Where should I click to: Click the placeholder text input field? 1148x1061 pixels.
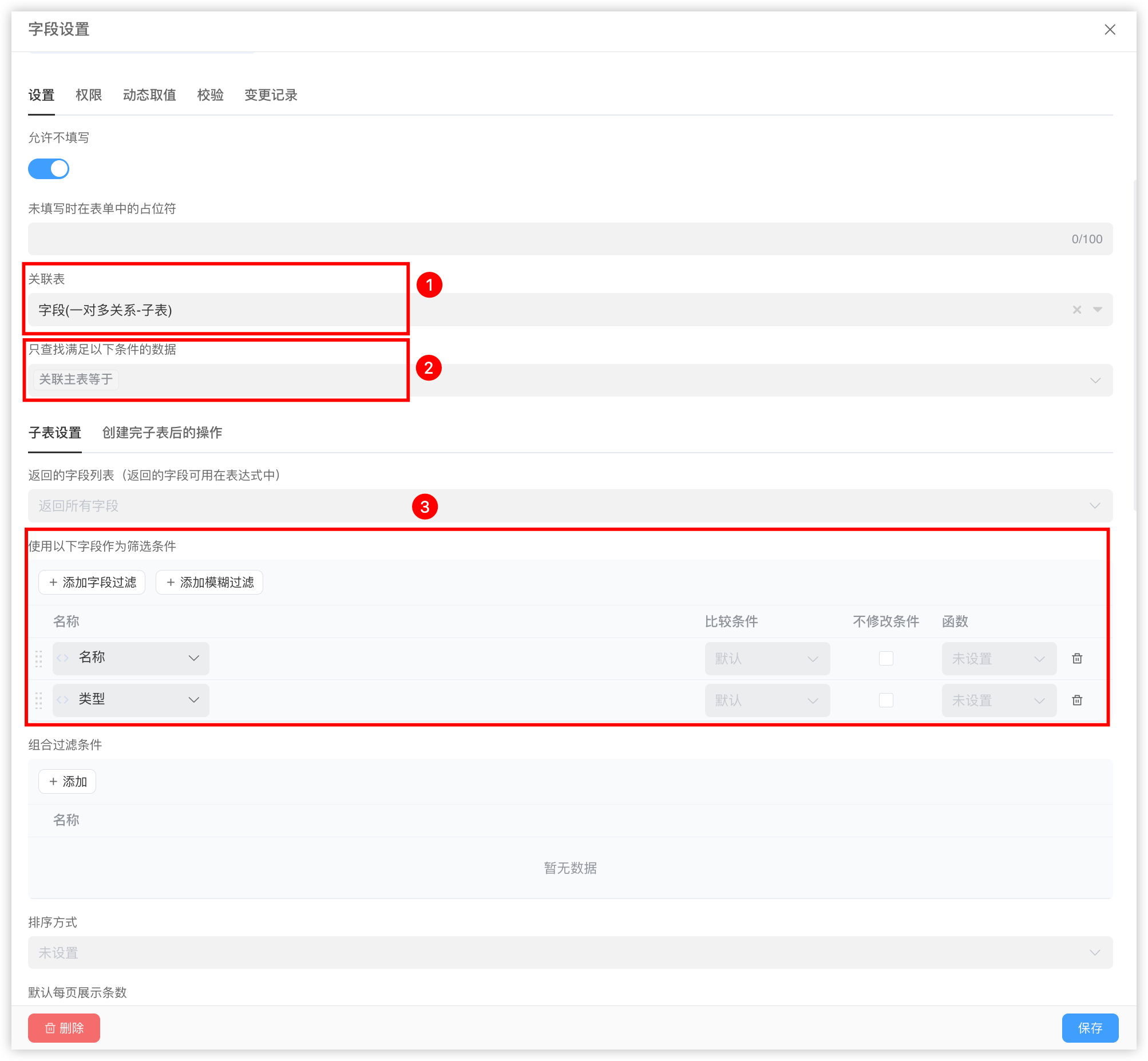pyautogui.click(x=545, y=239)
